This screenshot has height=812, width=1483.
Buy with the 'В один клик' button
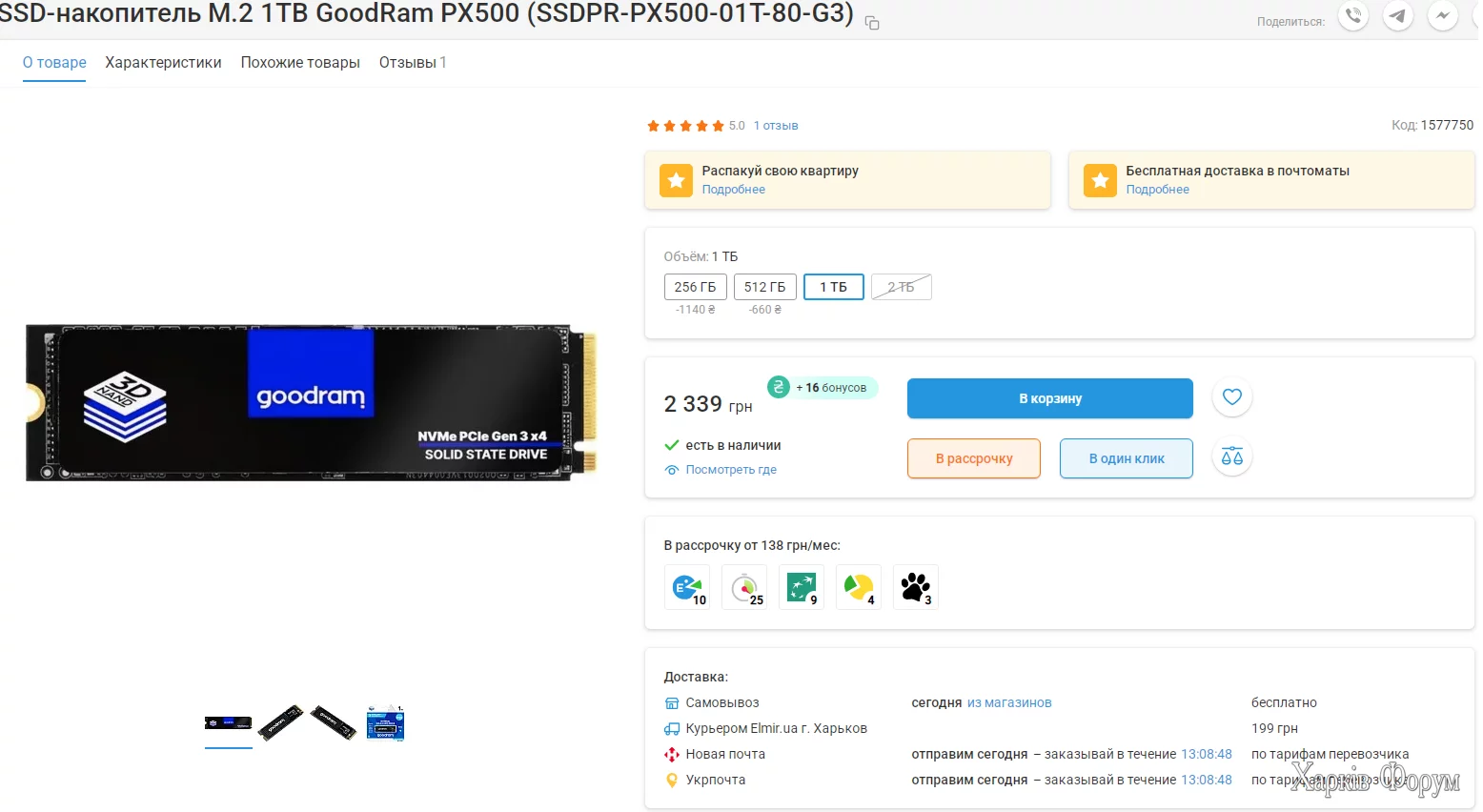tap(1127, 458)
